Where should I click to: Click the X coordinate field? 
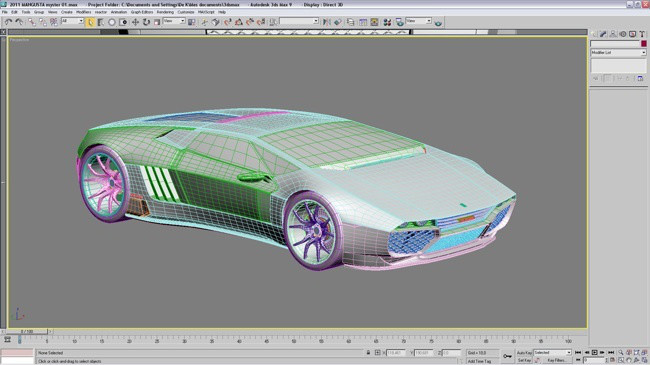point(396,353)
